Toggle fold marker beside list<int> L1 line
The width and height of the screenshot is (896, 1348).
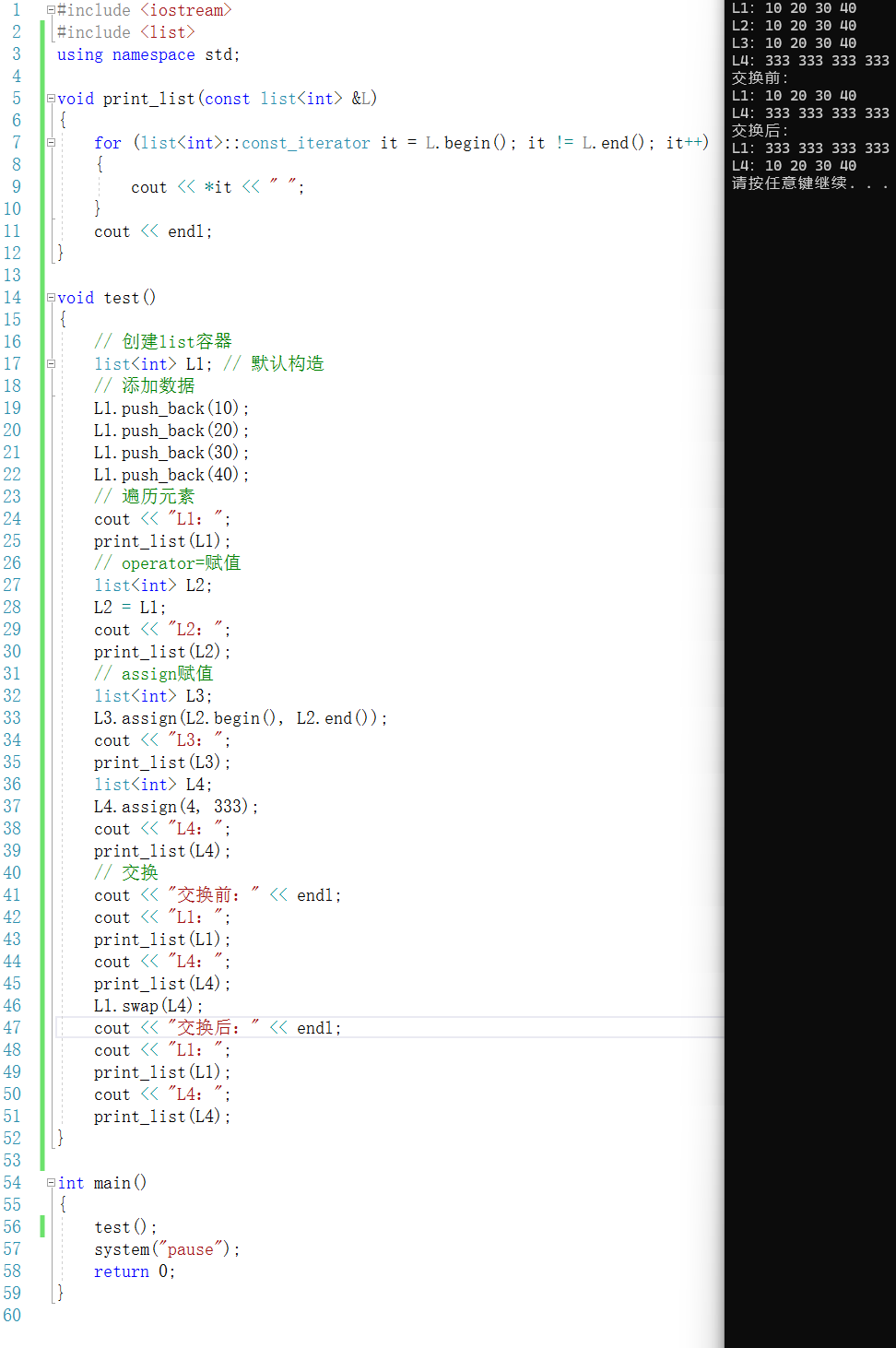[52, 364]
